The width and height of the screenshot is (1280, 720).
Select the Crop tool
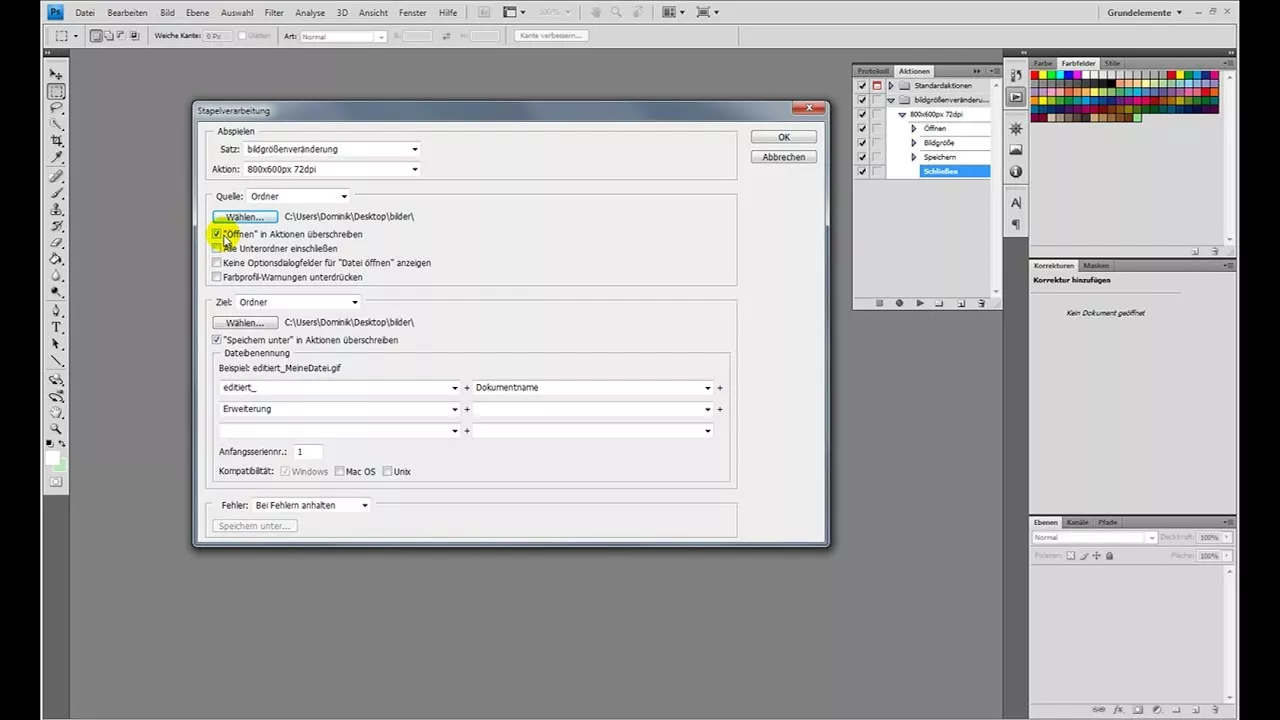click(x=55, y=141)
